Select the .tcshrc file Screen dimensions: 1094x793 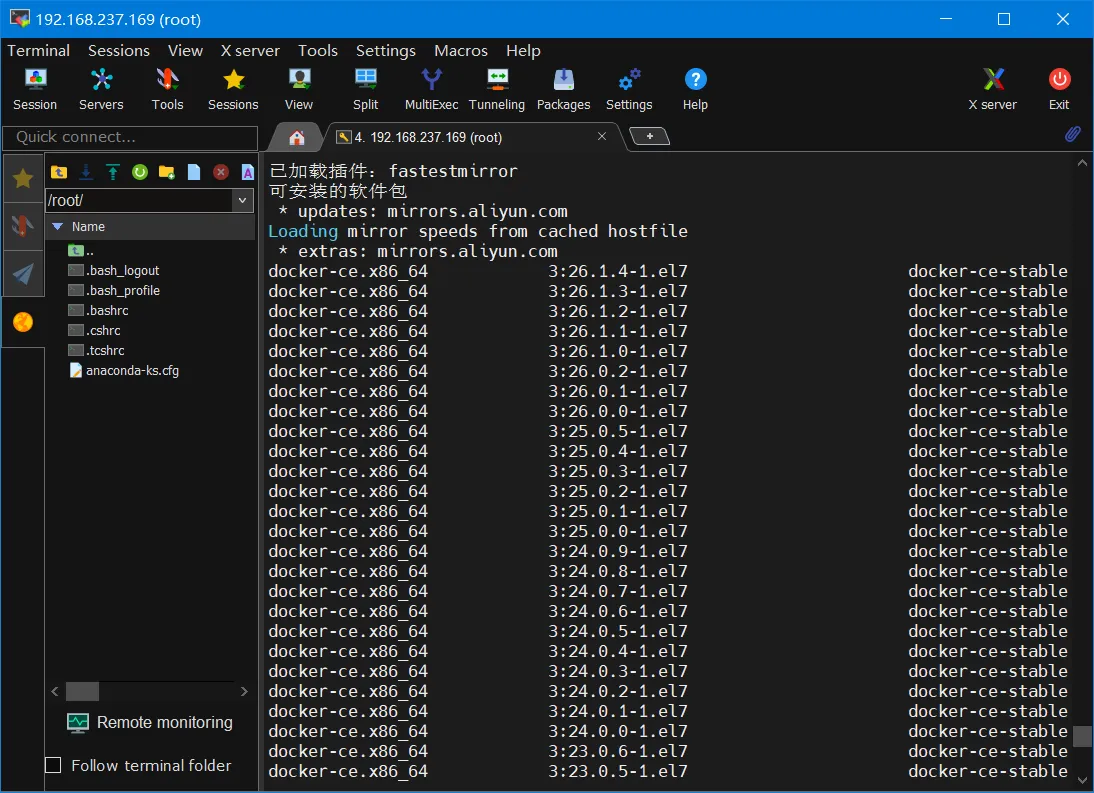(x=96, y=351)
